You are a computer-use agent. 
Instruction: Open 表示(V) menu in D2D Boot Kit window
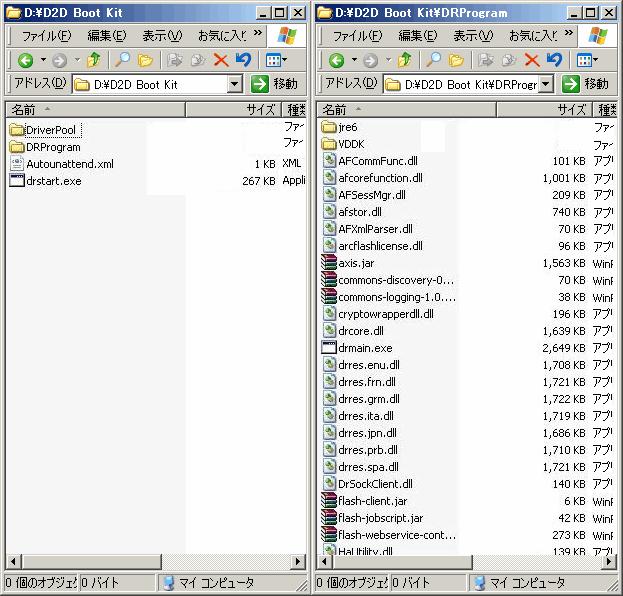pyautogui.click(x=162, y=36)
